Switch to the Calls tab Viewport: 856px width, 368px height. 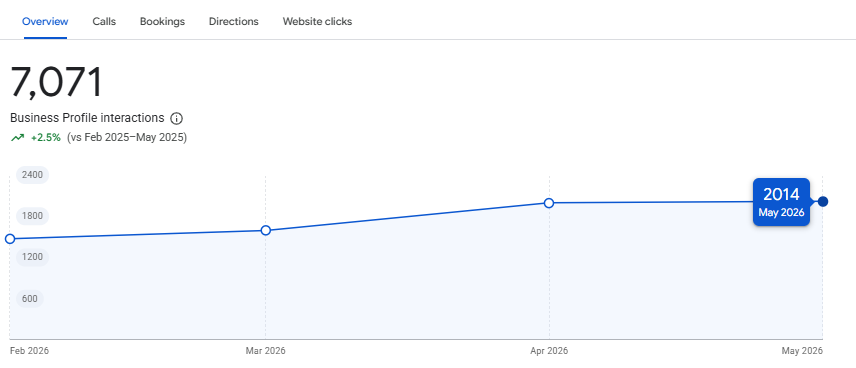pos(104,22)
